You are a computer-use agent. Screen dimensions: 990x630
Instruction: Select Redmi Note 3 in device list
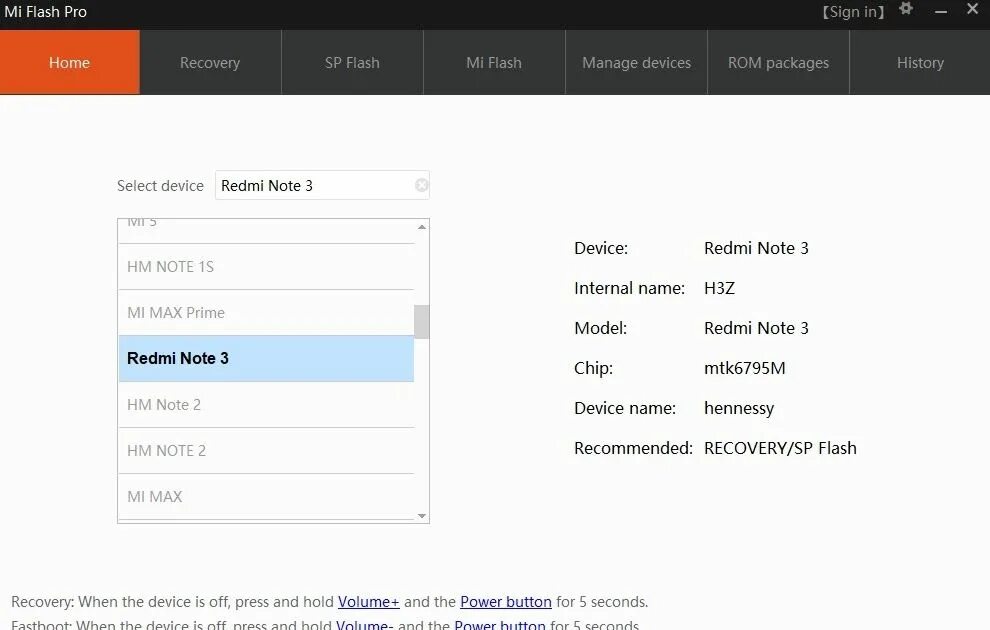click(266, 359)
